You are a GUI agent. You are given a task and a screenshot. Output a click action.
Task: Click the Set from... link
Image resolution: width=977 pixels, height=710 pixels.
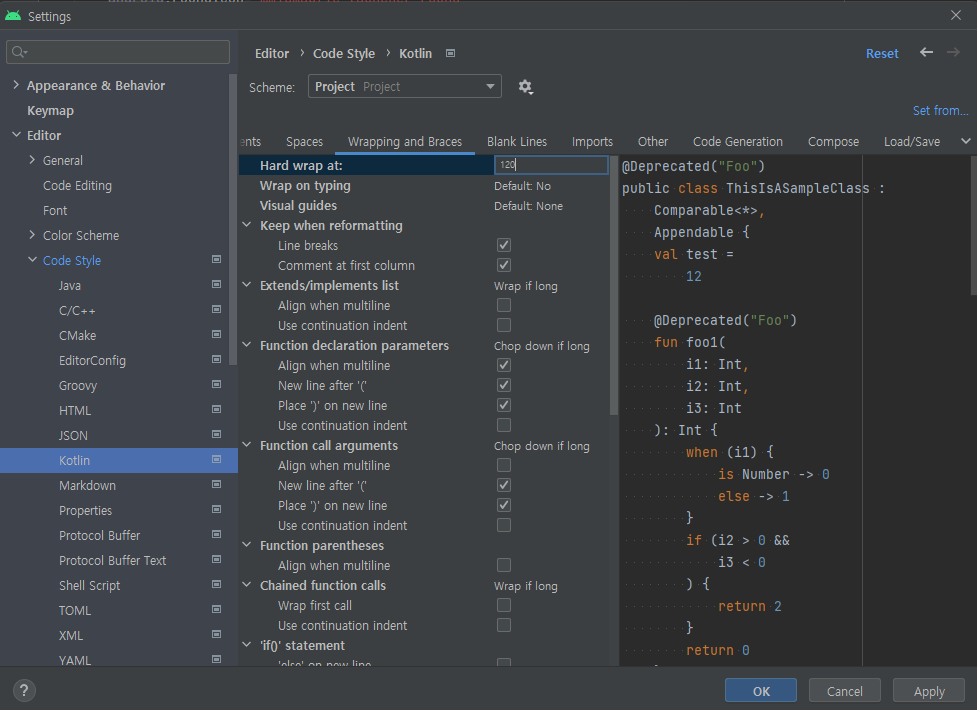(940, 110)
